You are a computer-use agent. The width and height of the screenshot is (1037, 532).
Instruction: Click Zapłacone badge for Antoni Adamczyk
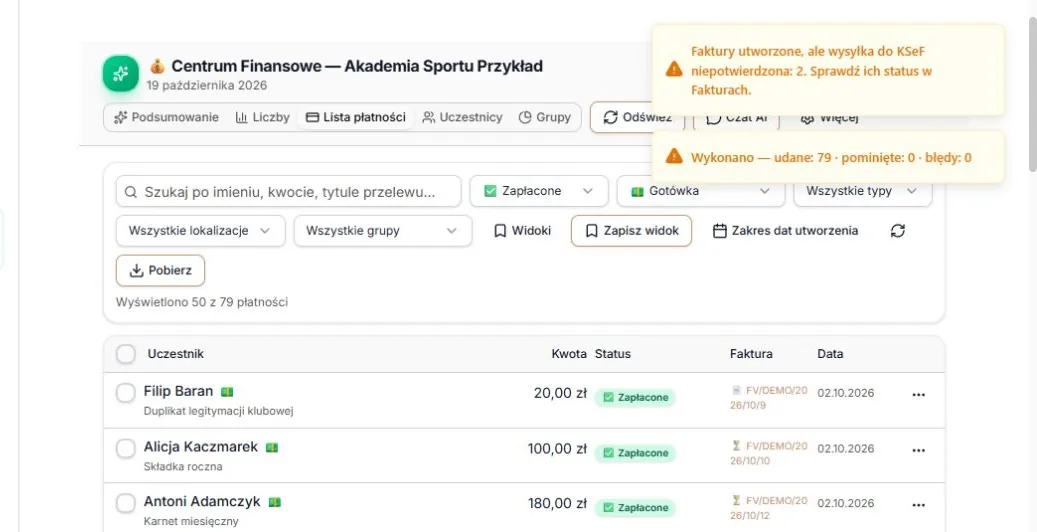(x=635, y=508)
